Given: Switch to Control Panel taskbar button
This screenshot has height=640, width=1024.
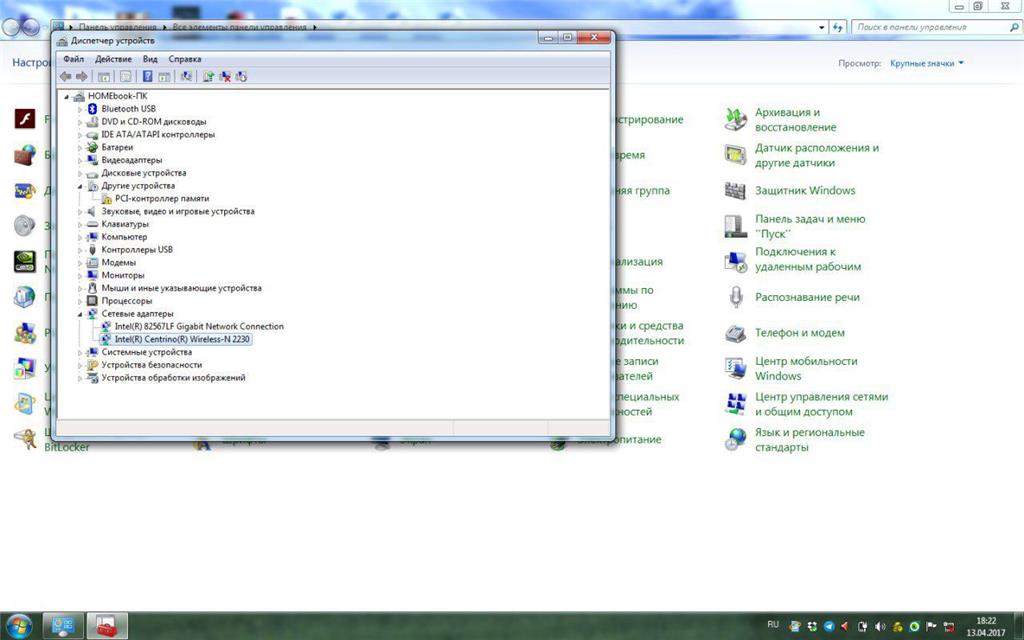Looking at the screenshot, I should (63, 626).
